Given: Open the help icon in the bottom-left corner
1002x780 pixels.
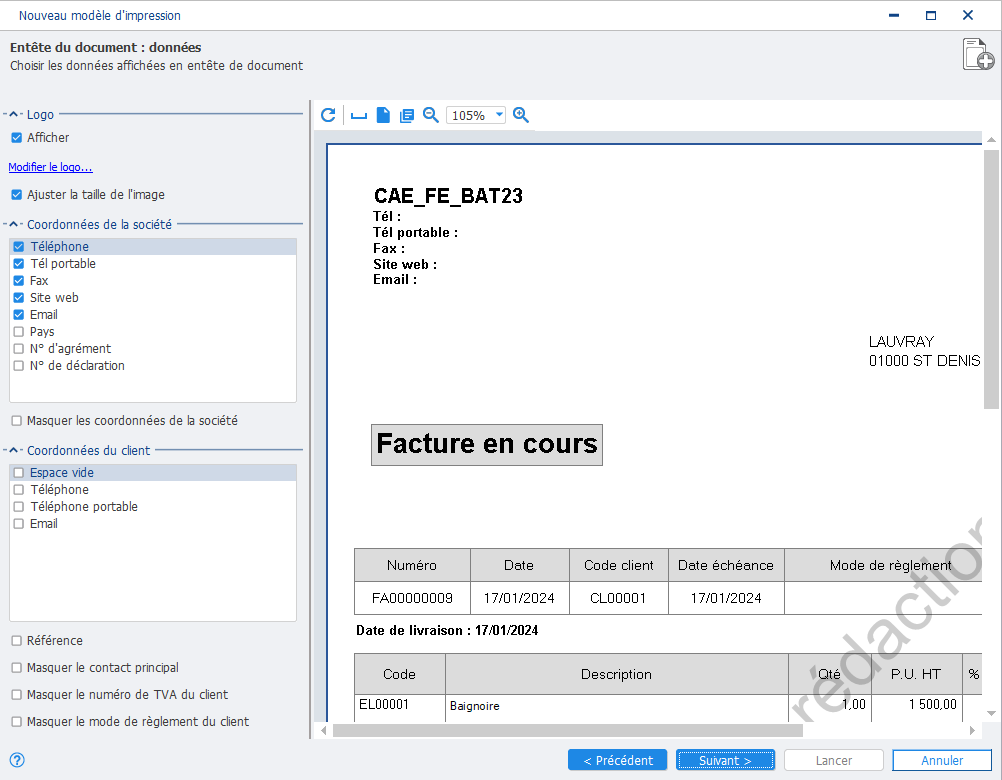Looking at the screenshot, I should coord(17,760).
